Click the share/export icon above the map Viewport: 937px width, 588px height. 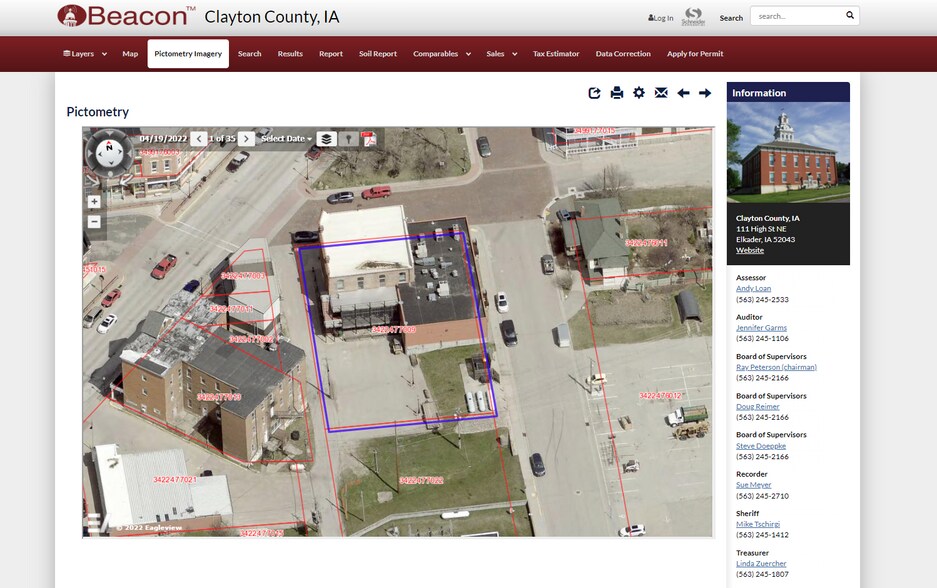tap(595, 93)
